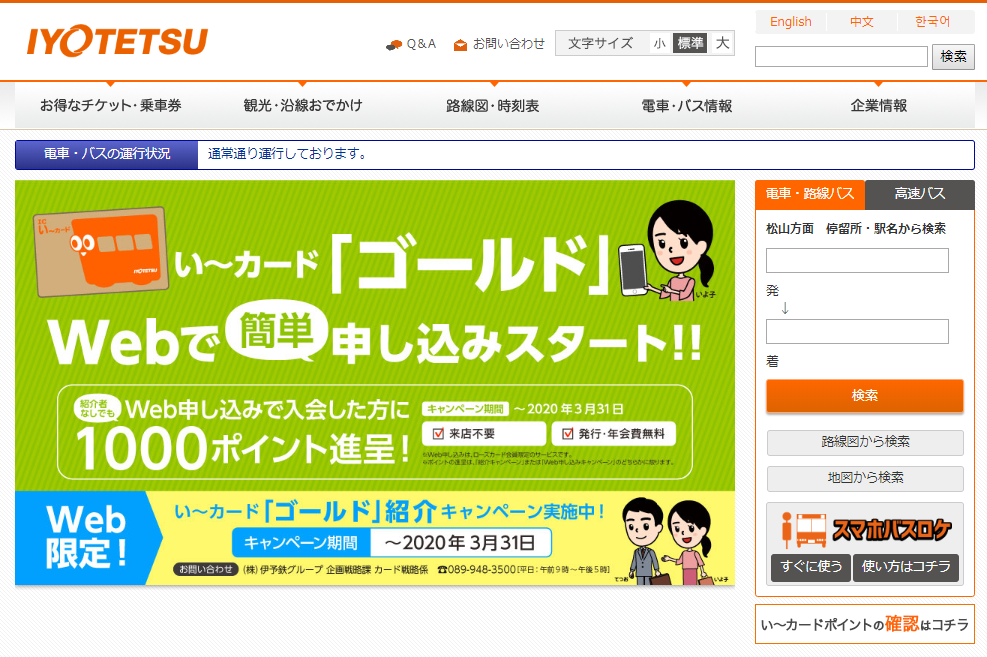Image resolution: width=987 pixels, height=657 pixels.
Task: Click the orange 検索 route search button
Action: click(865, 396)
